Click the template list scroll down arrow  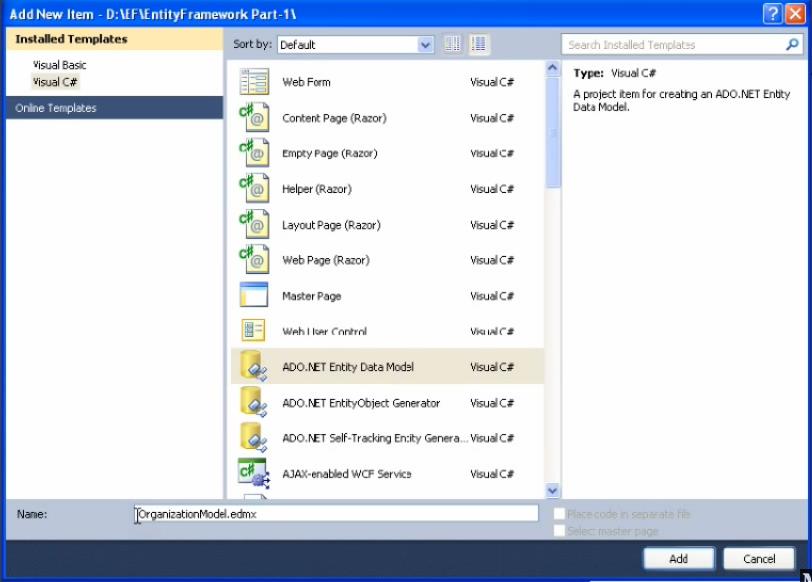[553, 490]
